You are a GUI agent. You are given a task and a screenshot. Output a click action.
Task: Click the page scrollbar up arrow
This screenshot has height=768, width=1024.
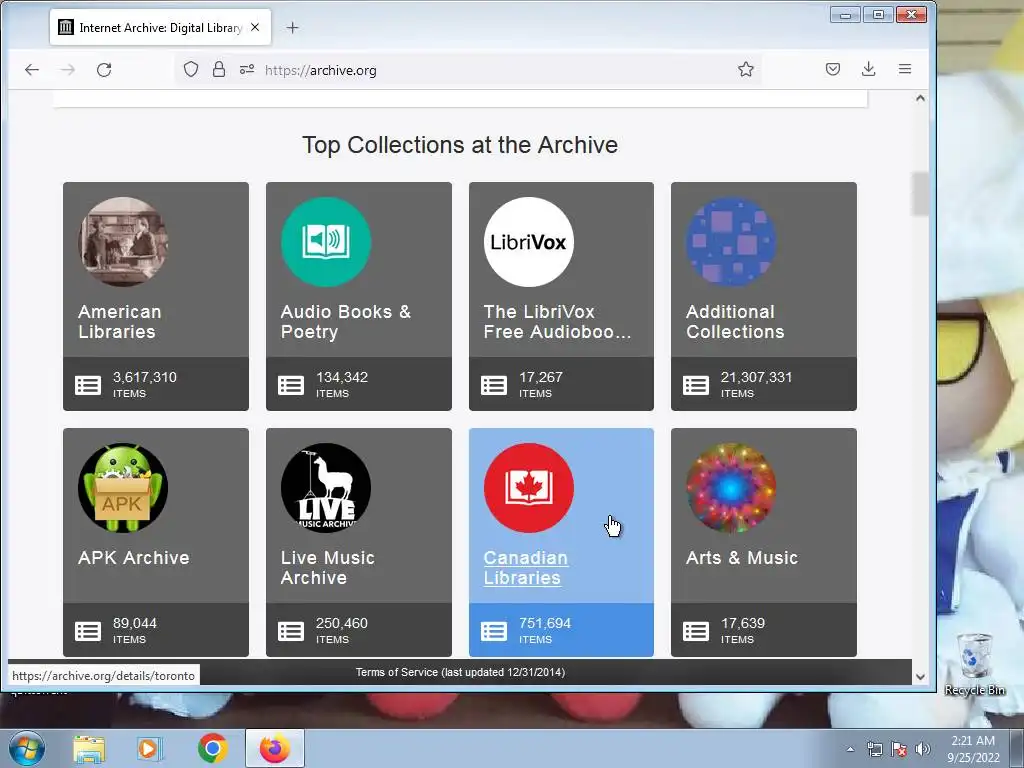tap(920, 98)
